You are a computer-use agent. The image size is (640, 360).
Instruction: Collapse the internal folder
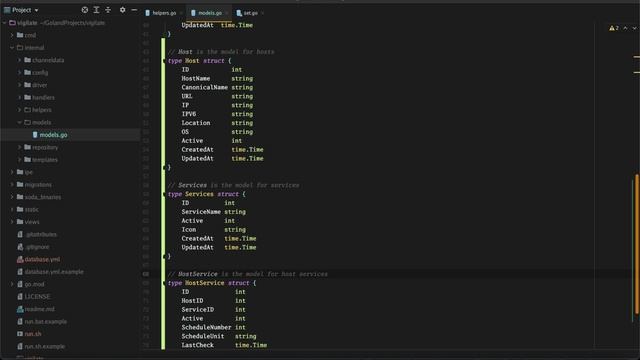coord(12,48)
